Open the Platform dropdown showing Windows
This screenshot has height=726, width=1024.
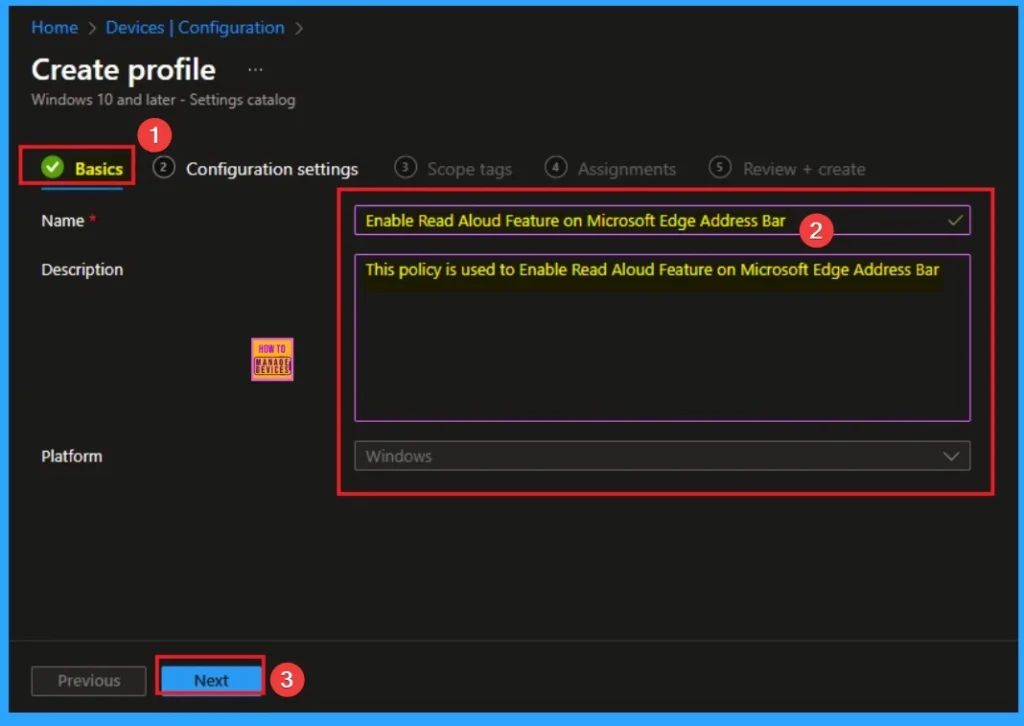[x=662, y=456]
